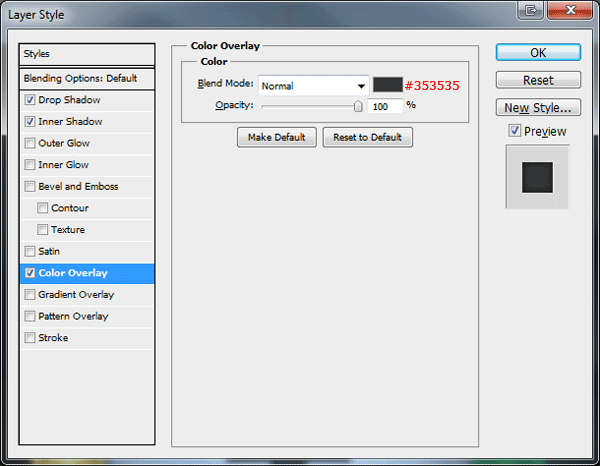The height and width of the screenshot is (466, 600).
Task: Click the Opacity percentage input field
Action: (x=385, y=106)
